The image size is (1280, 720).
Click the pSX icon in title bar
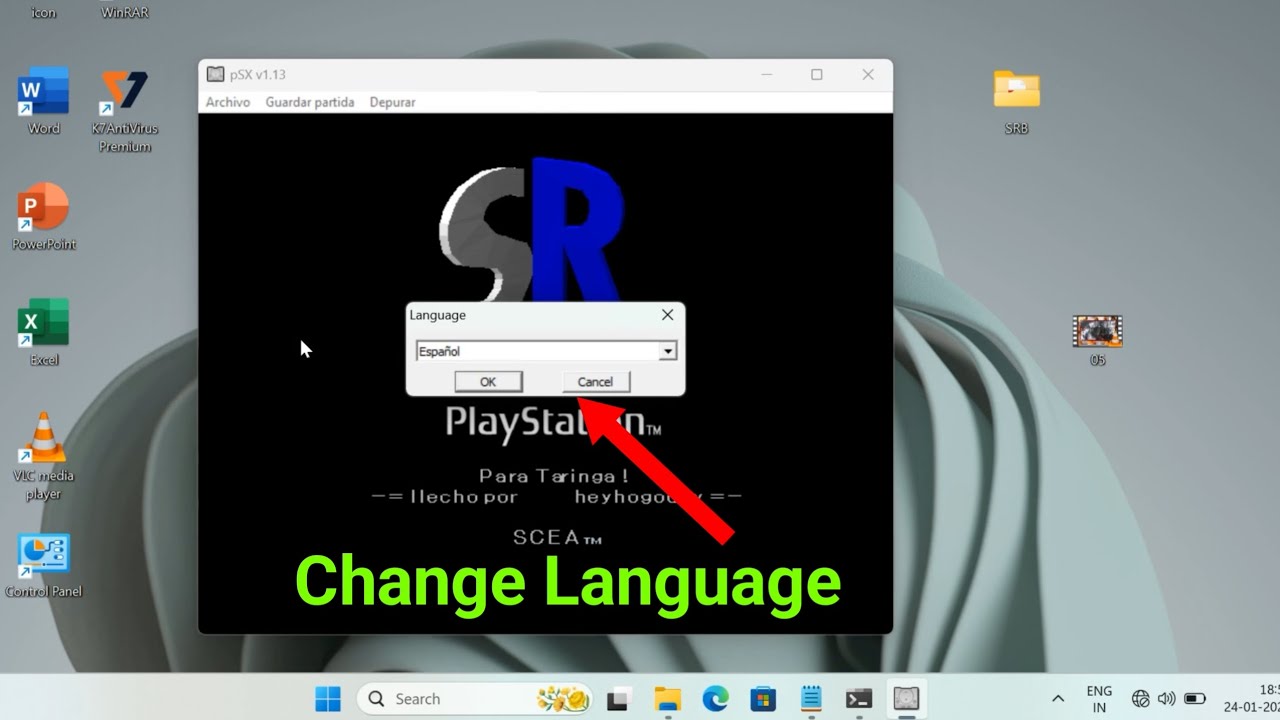[x=216, y=74]
